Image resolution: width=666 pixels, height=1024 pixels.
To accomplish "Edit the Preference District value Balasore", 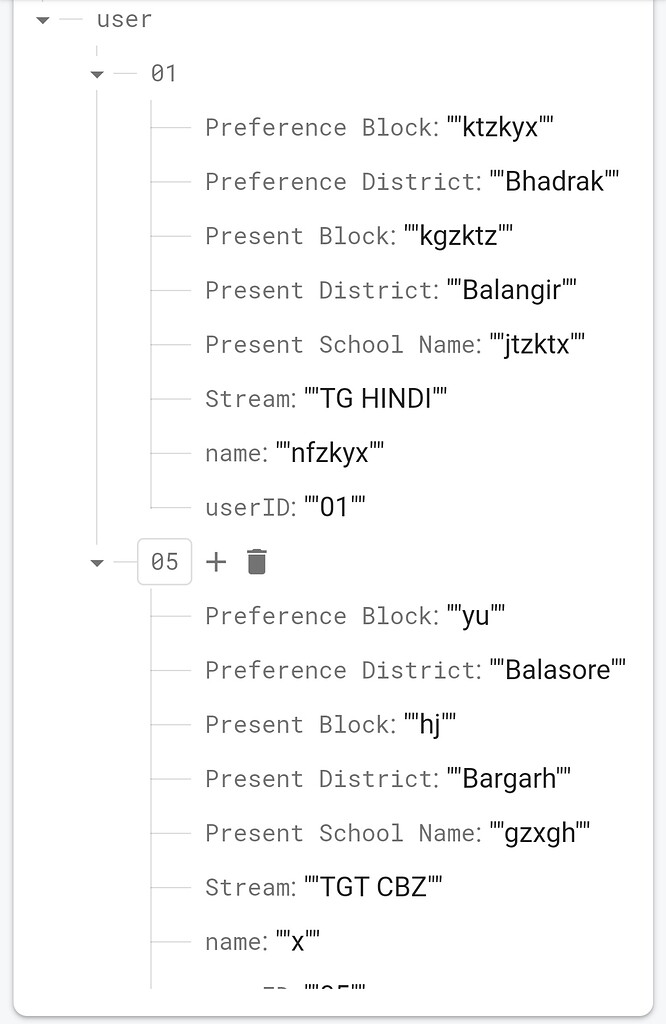I will [559, 670].
